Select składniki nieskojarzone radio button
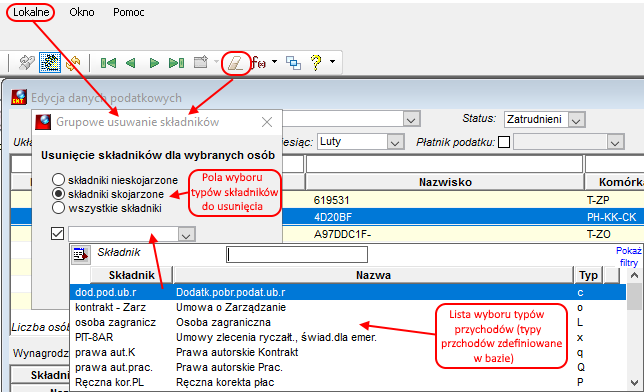The height and width of the screenshot is (392, 644). coord(58,180)
